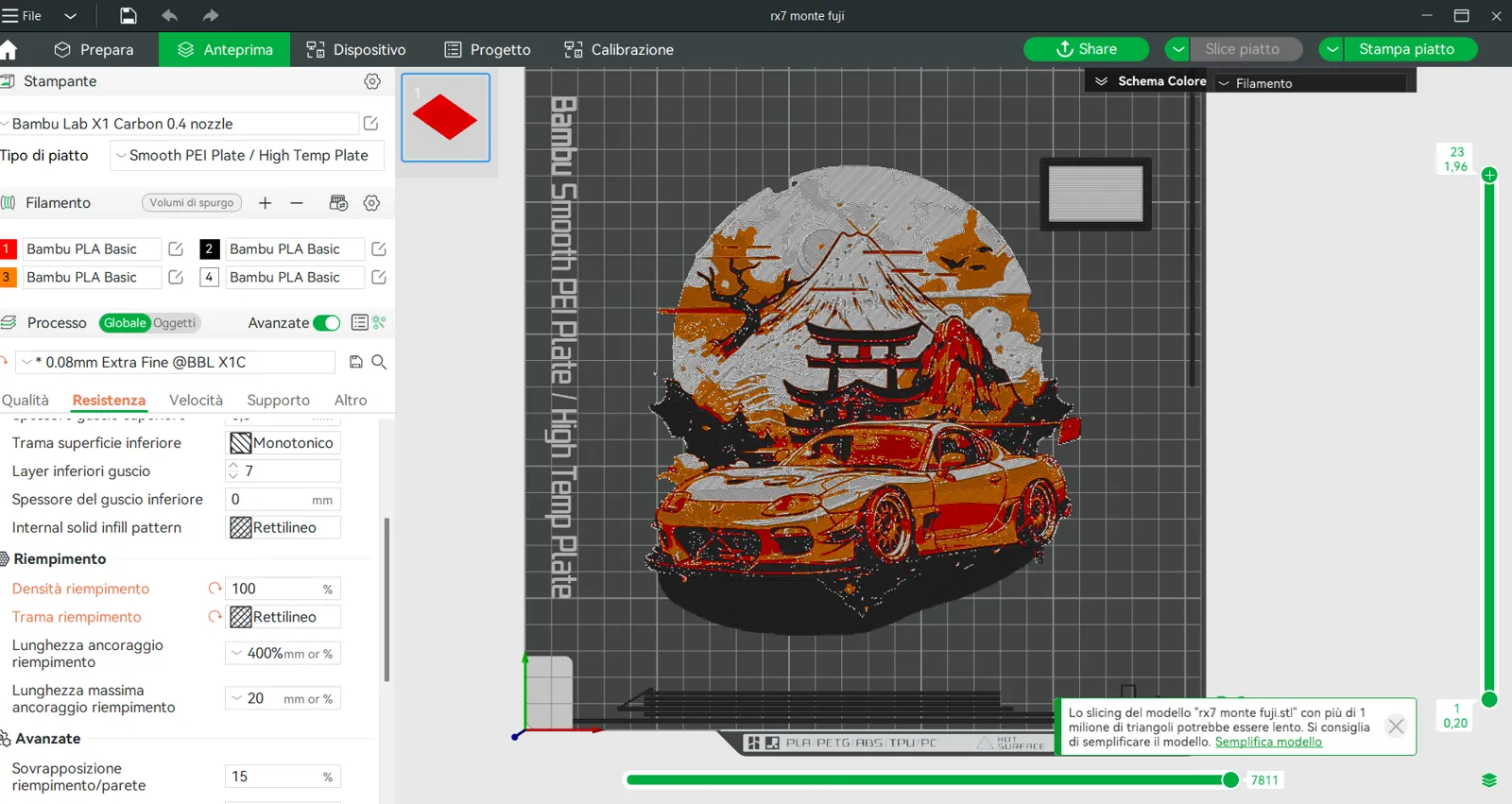Click the Stampa piatto button

(x=1406, y=49)
